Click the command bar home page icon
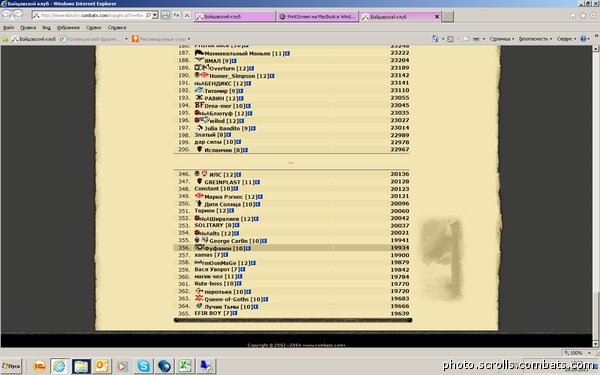Screen dimensions: 600x375 [x=435, y=39]
